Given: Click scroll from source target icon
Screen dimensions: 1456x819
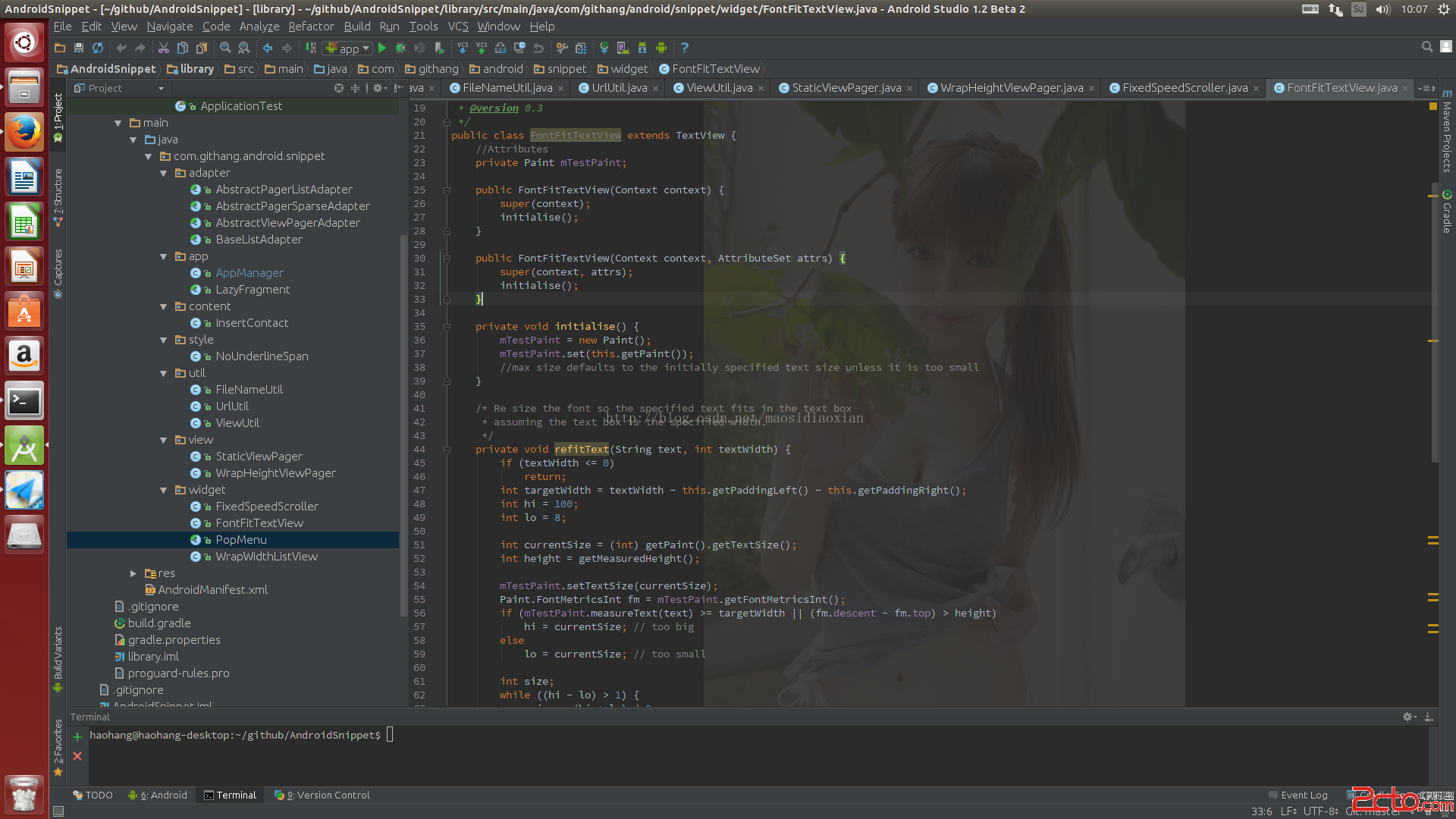Looking at the screenshot, I should (x=339, y=89).
